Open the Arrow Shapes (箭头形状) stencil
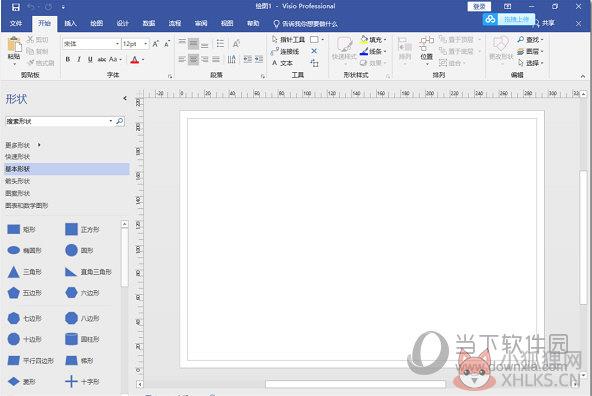 [x=18, y=181]
